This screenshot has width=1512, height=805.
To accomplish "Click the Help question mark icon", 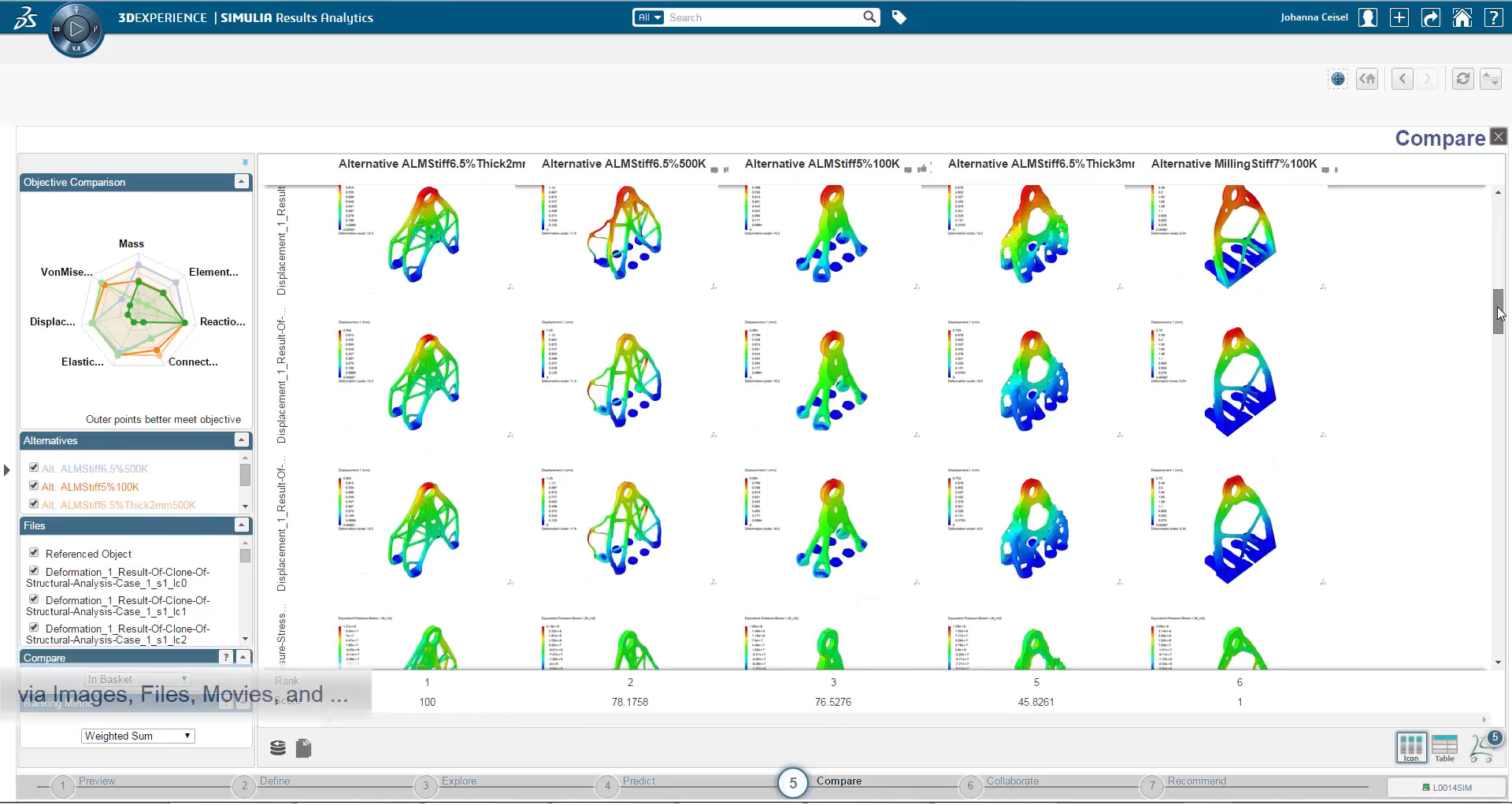I will [1493, 17].
